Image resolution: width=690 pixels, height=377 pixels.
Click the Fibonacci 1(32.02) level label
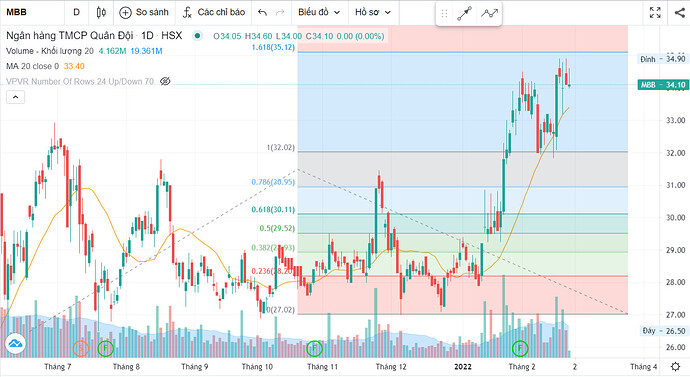pos(280,147)
